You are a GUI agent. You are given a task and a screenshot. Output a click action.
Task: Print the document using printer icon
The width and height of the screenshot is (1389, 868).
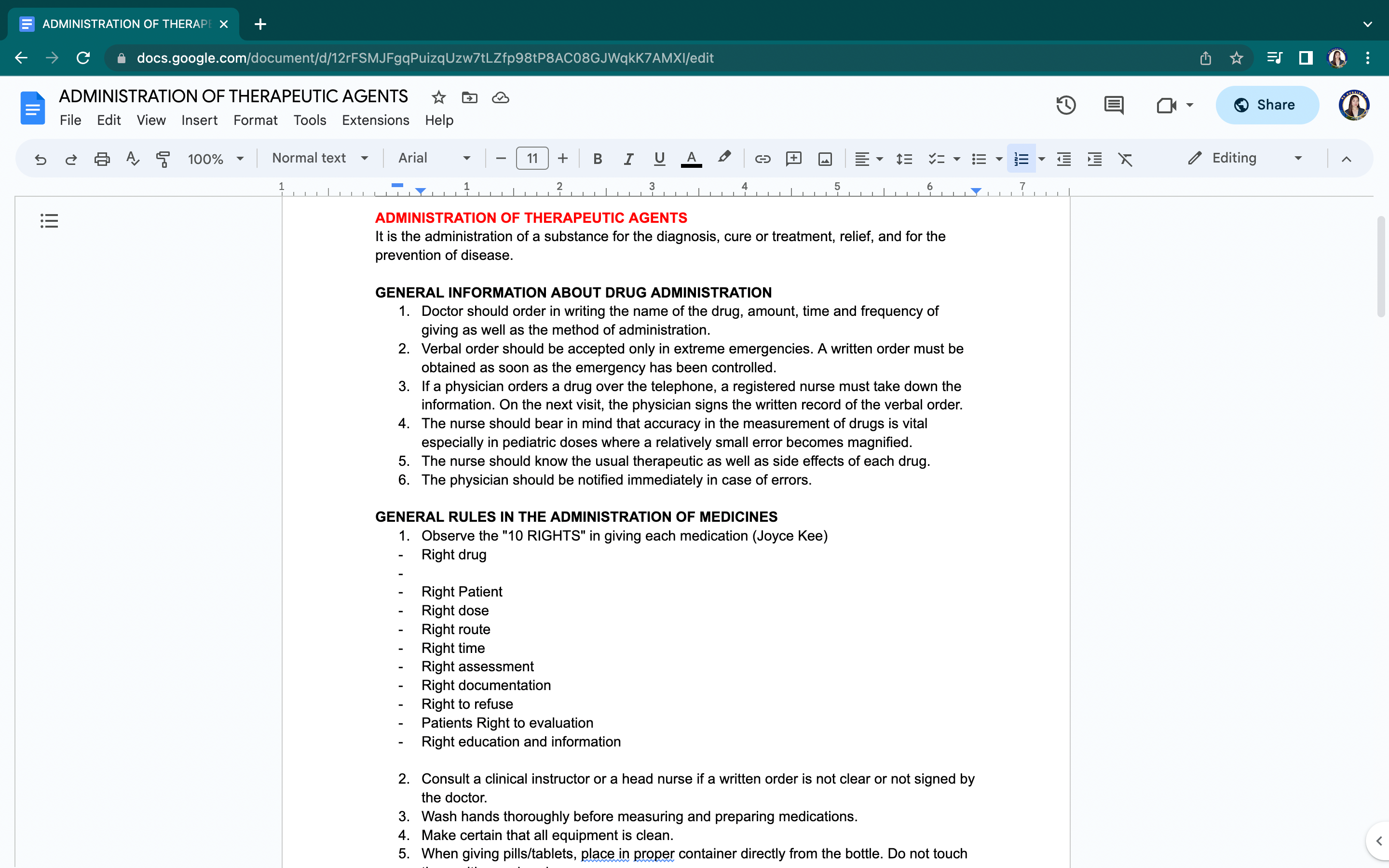click(x=102, y=159)
